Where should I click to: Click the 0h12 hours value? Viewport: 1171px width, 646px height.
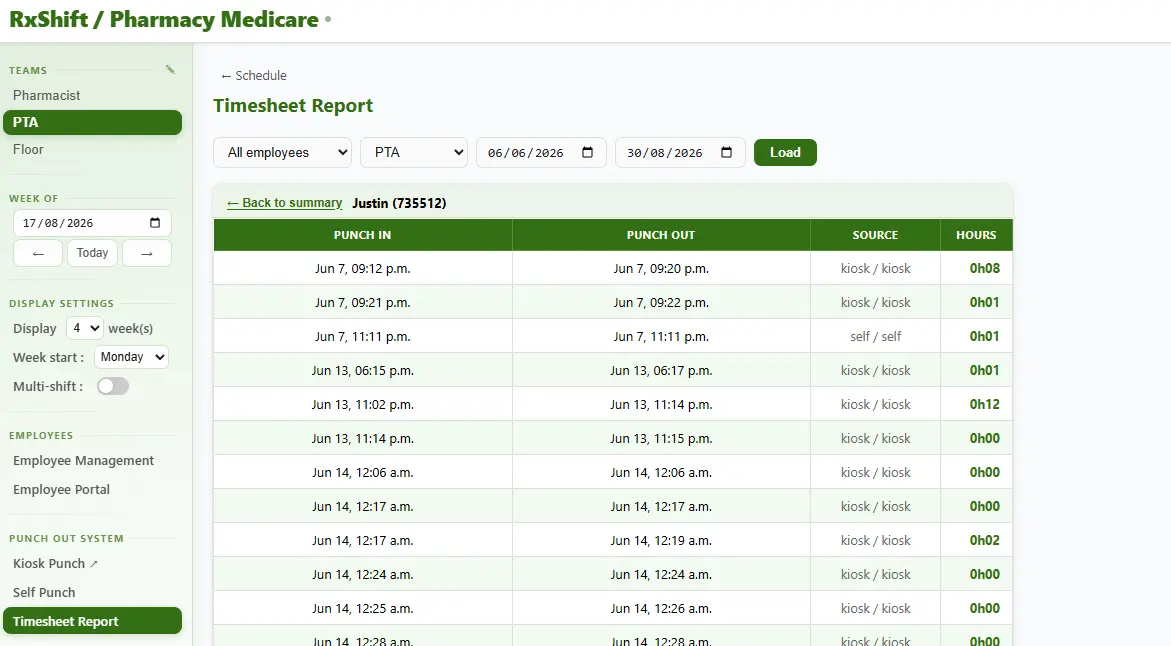click(x=984, y=405)
